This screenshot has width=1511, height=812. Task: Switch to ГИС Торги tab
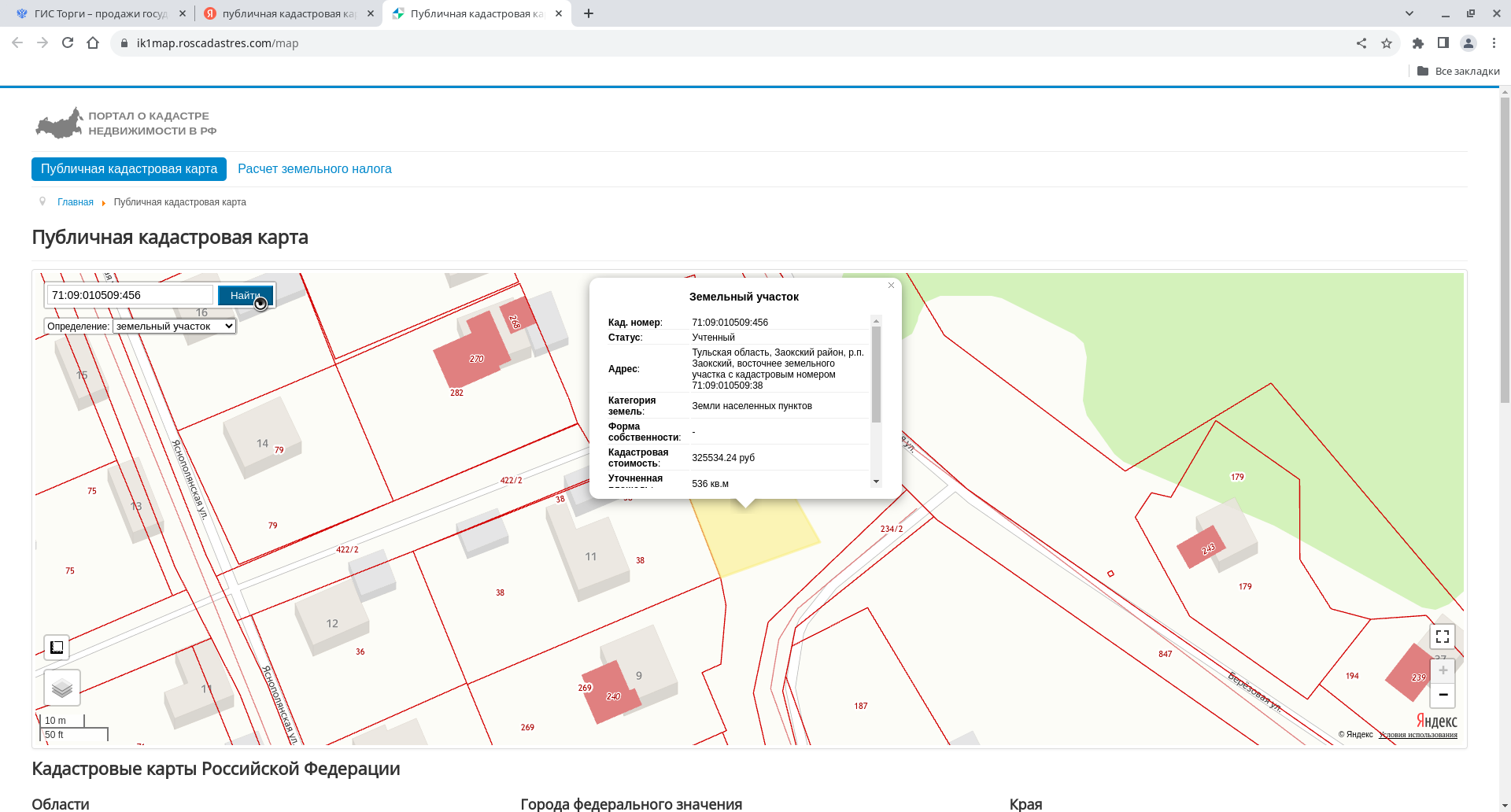100,13
